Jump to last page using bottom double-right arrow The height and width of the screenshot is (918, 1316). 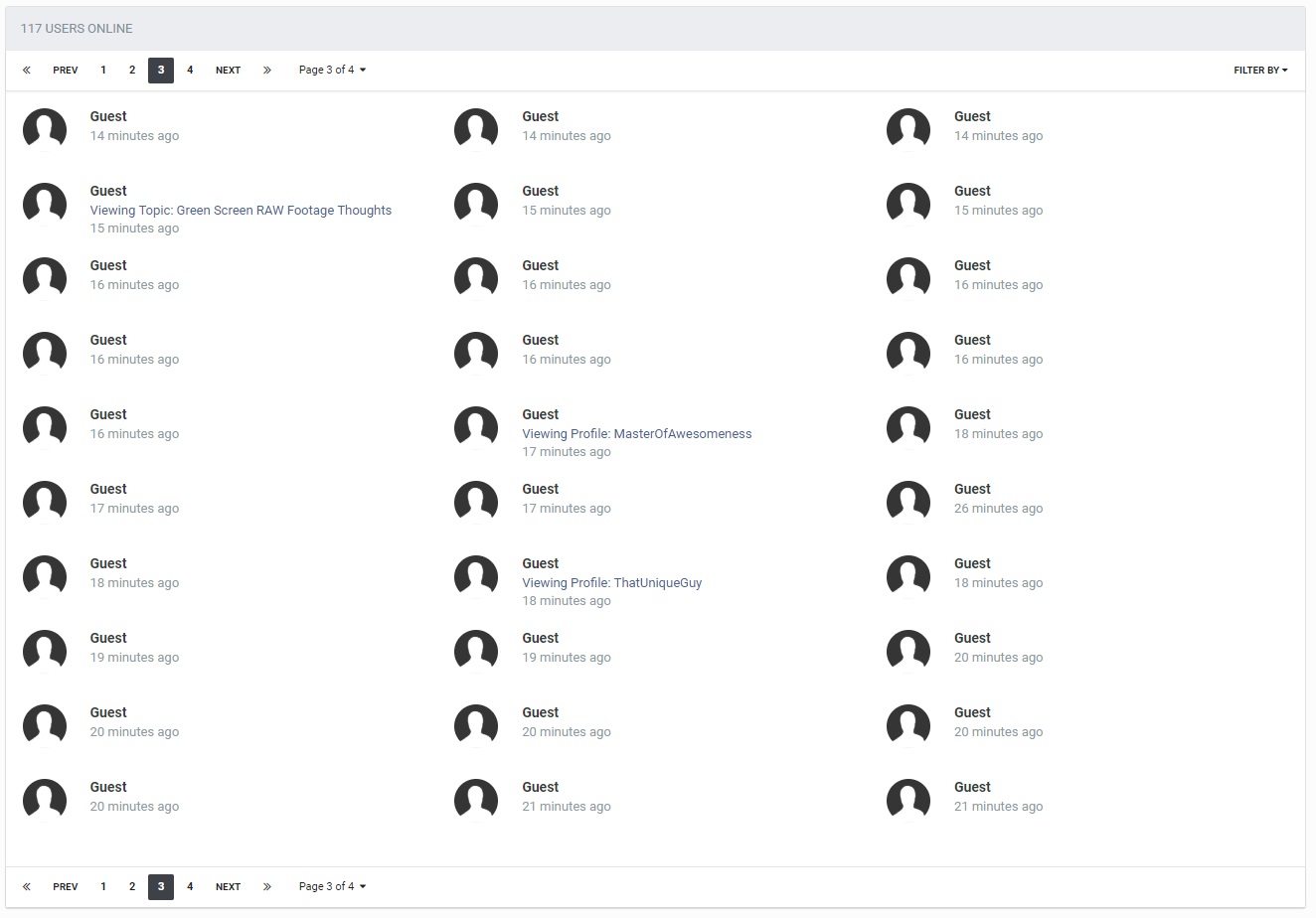coord(266,887)
